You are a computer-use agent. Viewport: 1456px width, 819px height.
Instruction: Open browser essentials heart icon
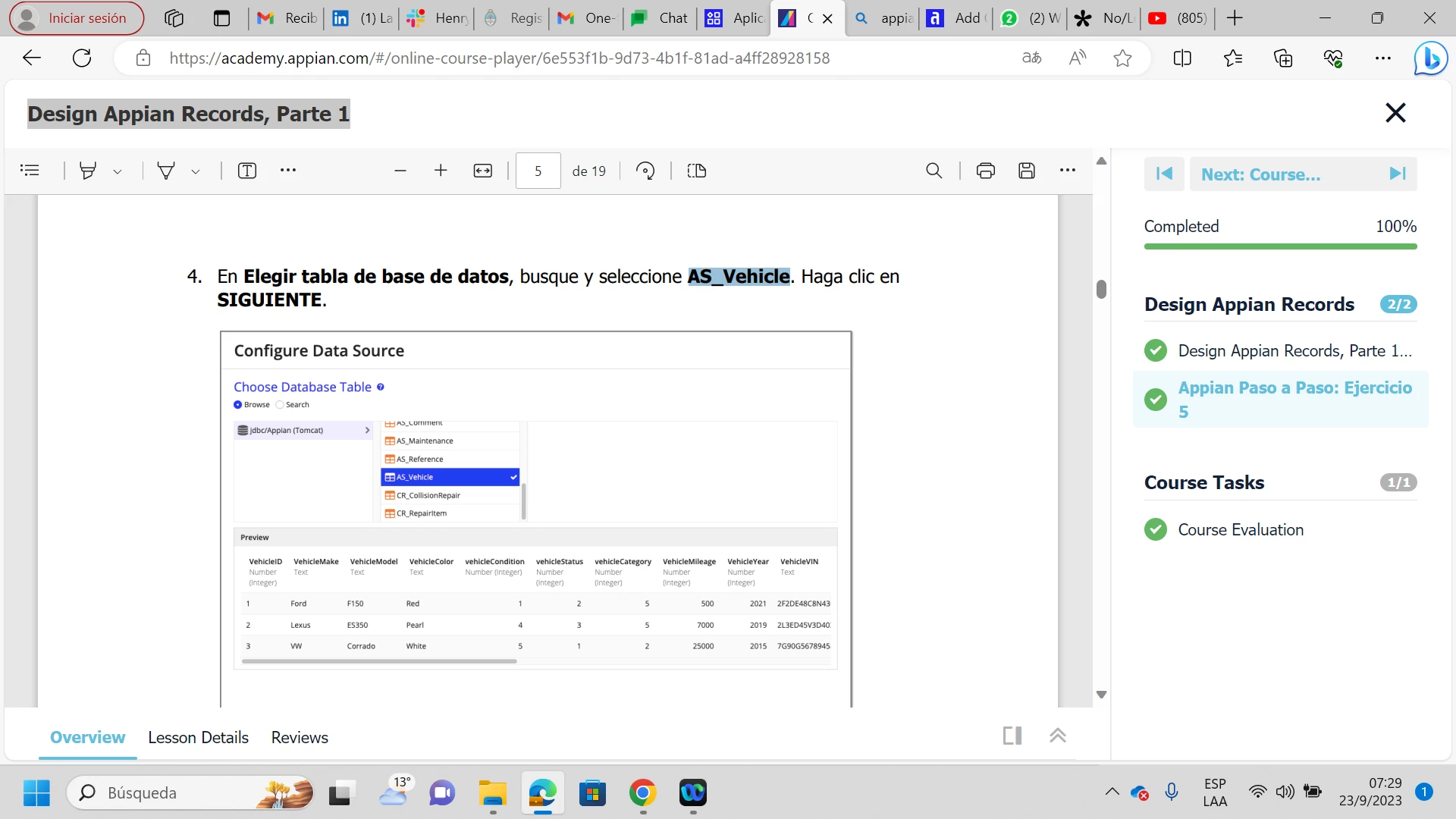click(x=1333, y=58)
